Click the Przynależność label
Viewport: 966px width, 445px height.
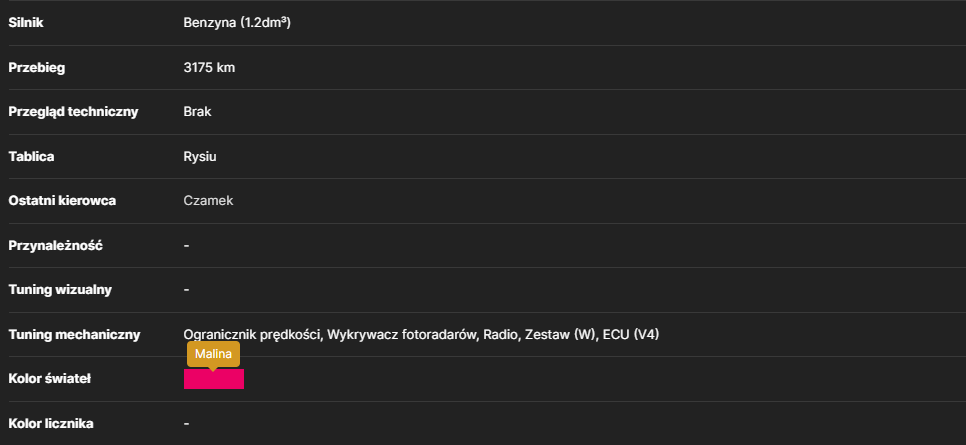click(55, 245)
